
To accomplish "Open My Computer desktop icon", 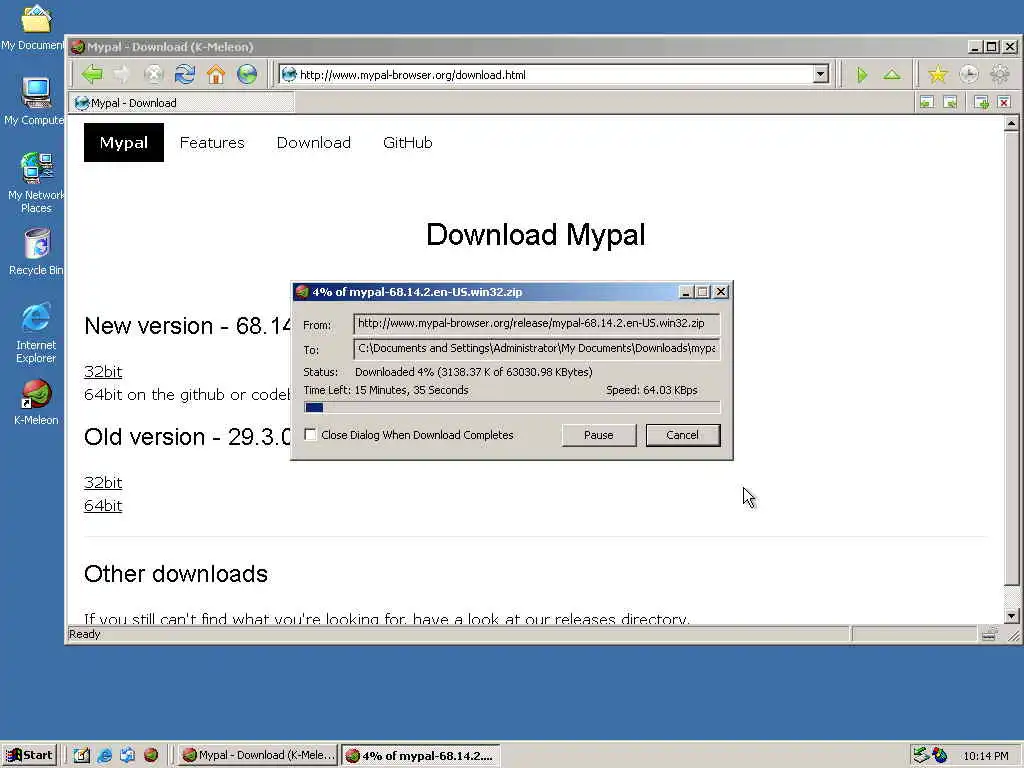I will click(x=34, y=102).
